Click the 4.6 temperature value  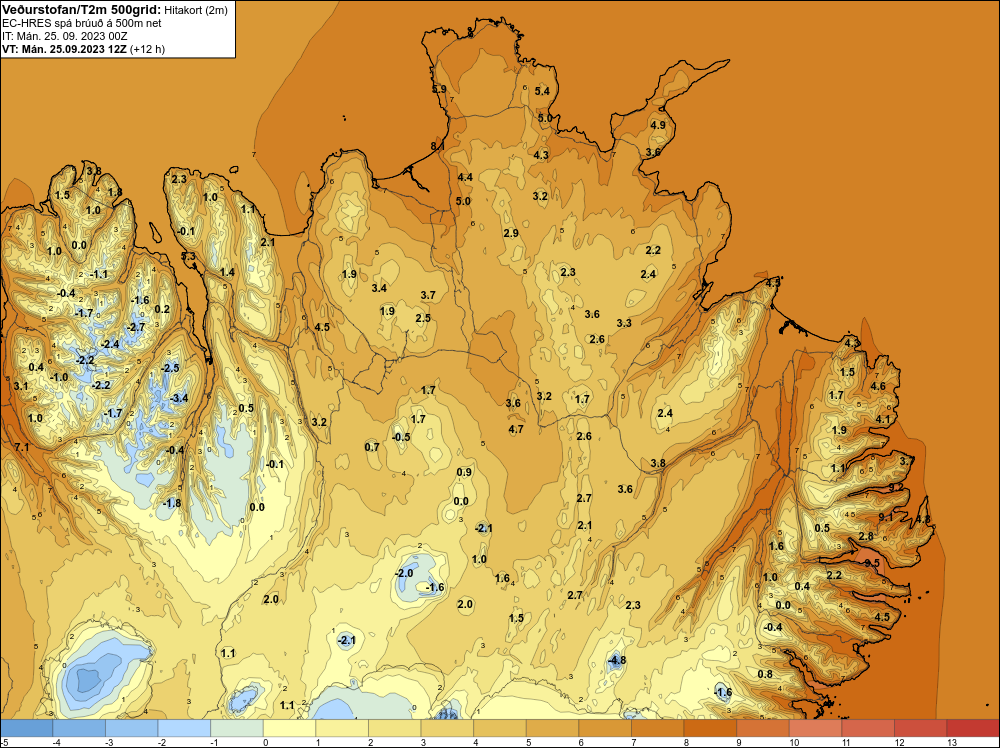coord(878,386)
